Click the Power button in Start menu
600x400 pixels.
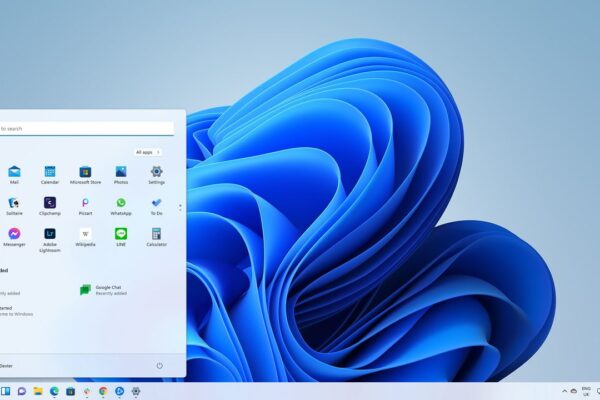coord(159,366)
